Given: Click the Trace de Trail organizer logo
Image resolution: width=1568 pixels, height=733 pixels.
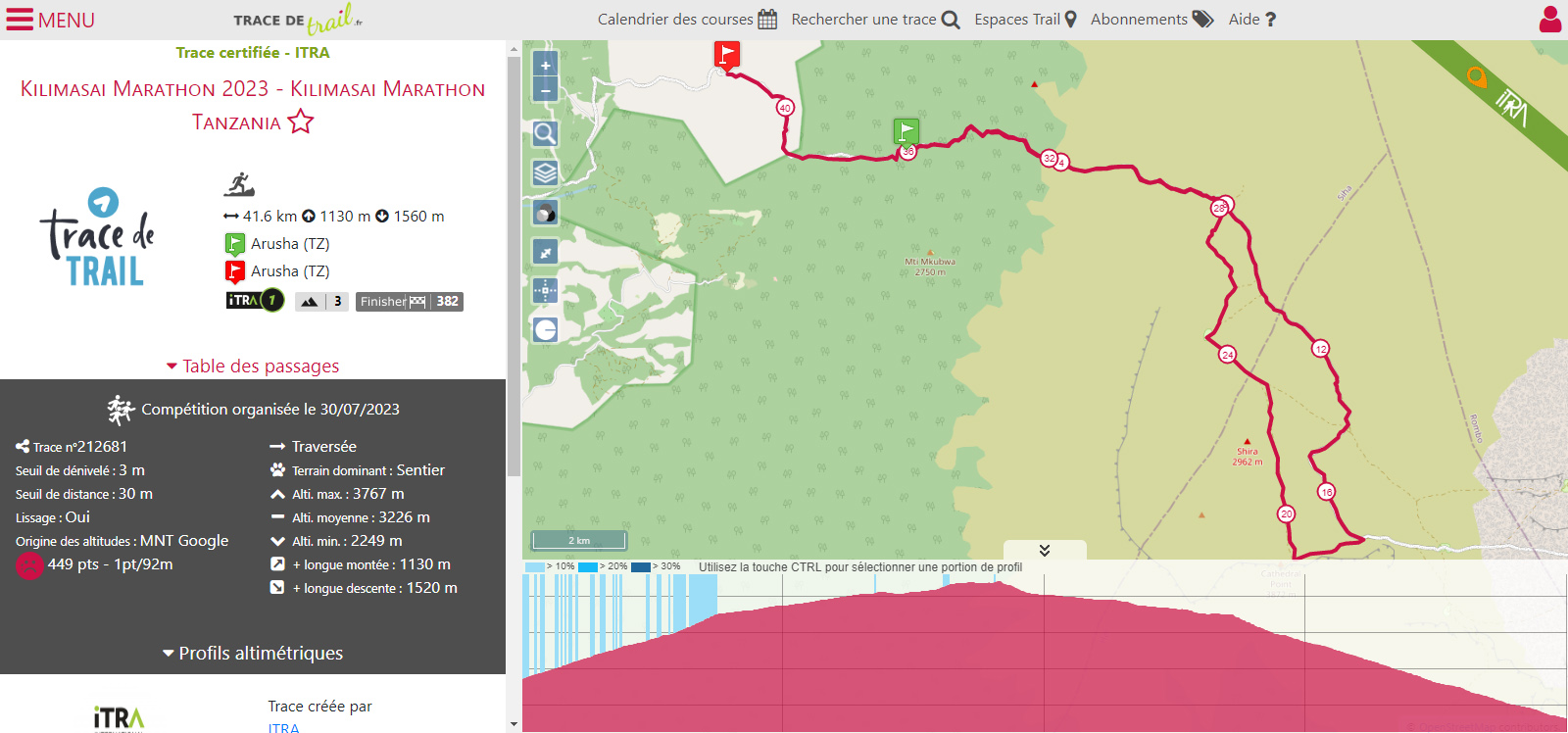Looking at the screenshot, I should click(x=98, y=237).
